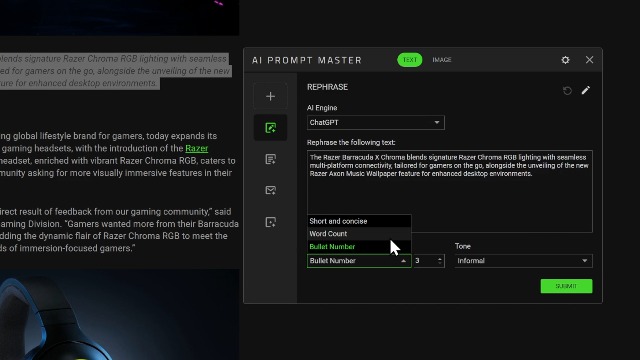Click the AI Engine label
The height and width of the screenshot is (360, 640).
coord(322,108)
